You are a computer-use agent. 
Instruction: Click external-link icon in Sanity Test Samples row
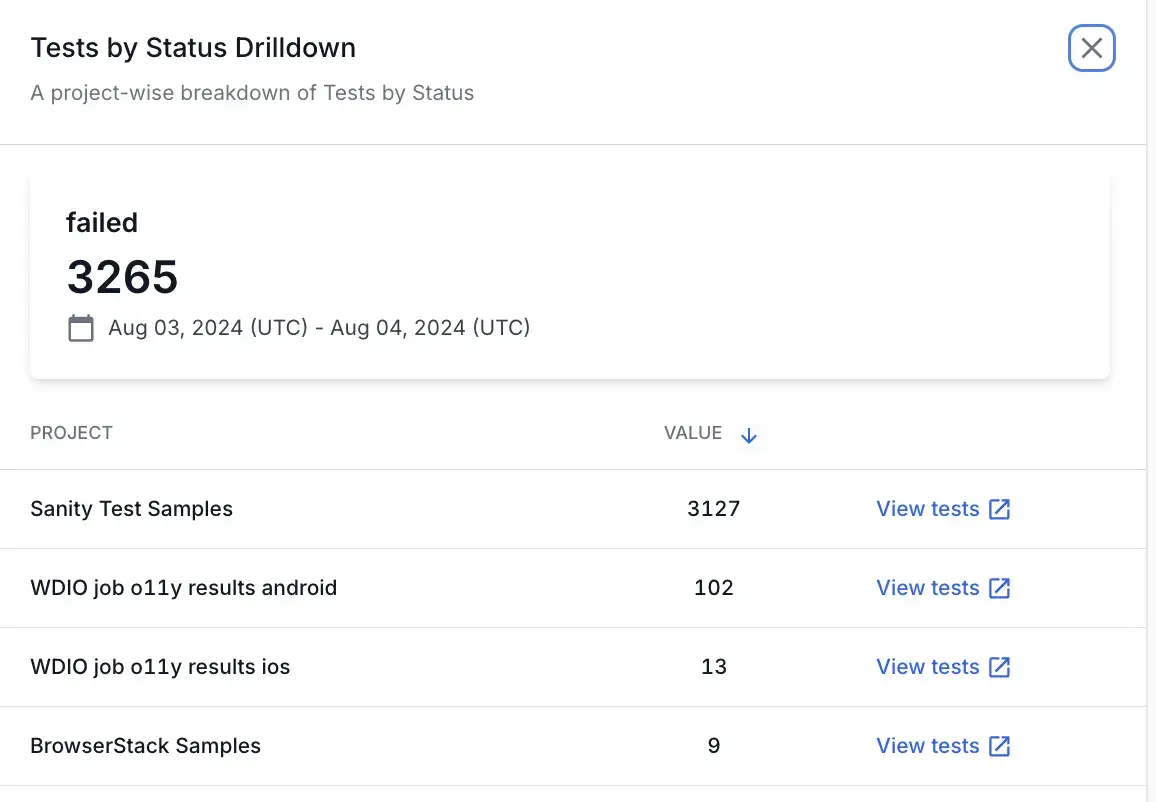999,509
